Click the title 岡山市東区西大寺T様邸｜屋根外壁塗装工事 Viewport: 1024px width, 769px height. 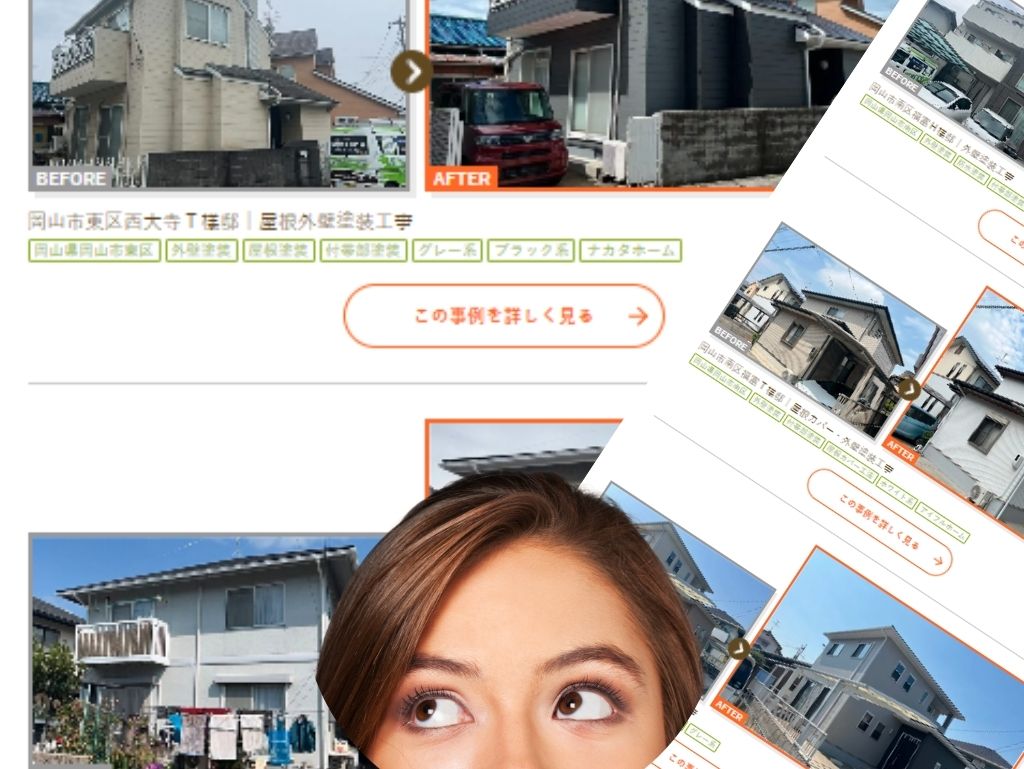(x=220, y=221)
